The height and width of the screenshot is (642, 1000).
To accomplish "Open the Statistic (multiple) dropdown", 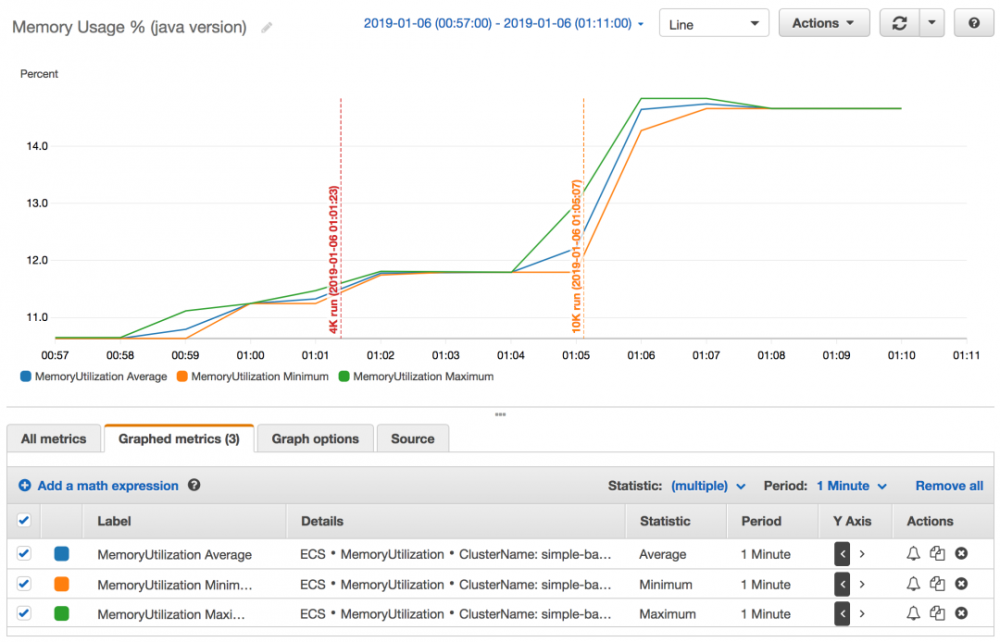I will 708,486.
